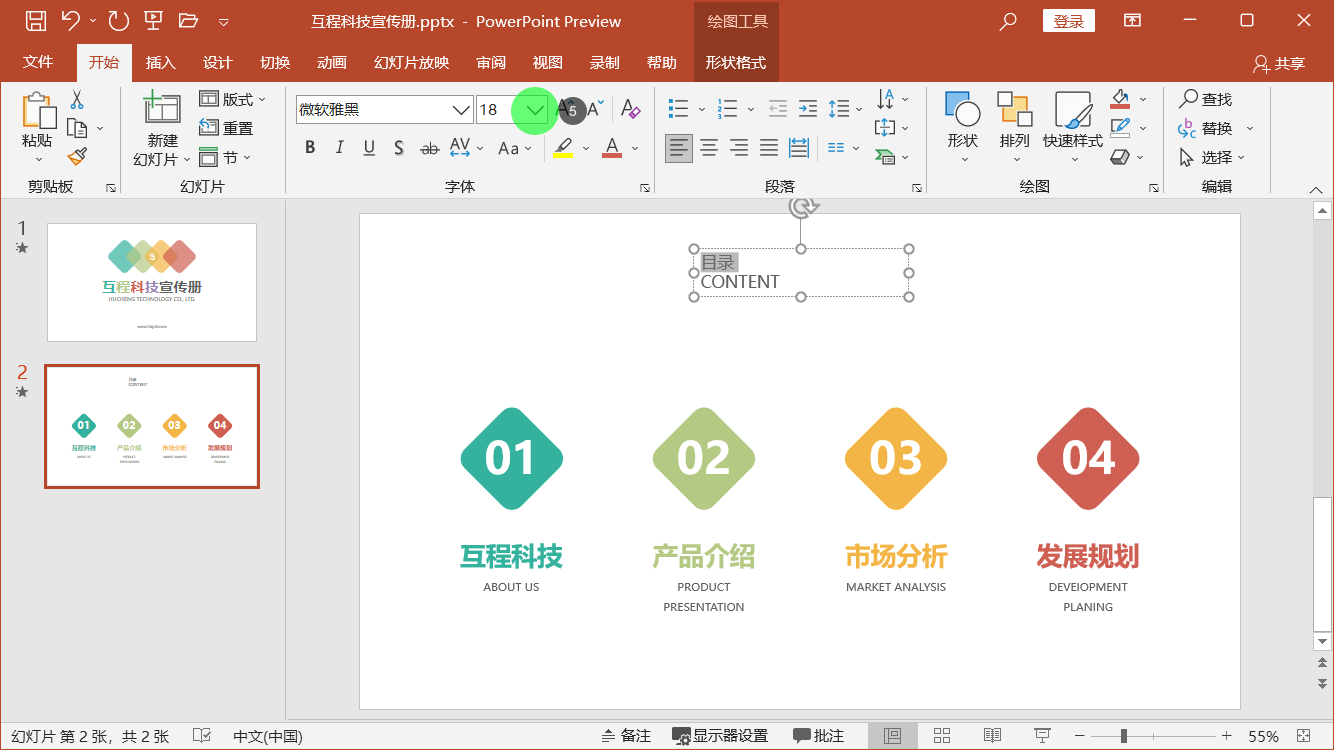Switch to the 设计 Design tab

(x=218, y=62)
